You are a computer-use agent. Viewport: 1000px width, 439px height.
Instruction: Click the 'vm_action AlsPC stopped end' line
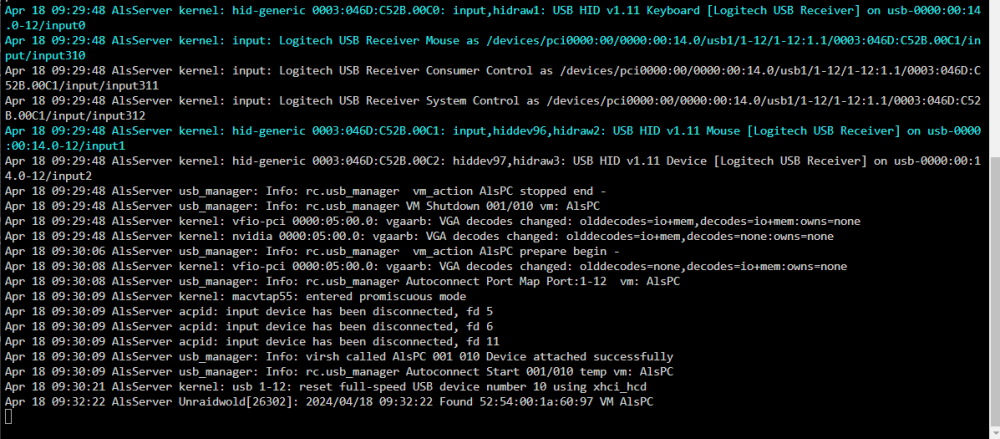[305, 191]
